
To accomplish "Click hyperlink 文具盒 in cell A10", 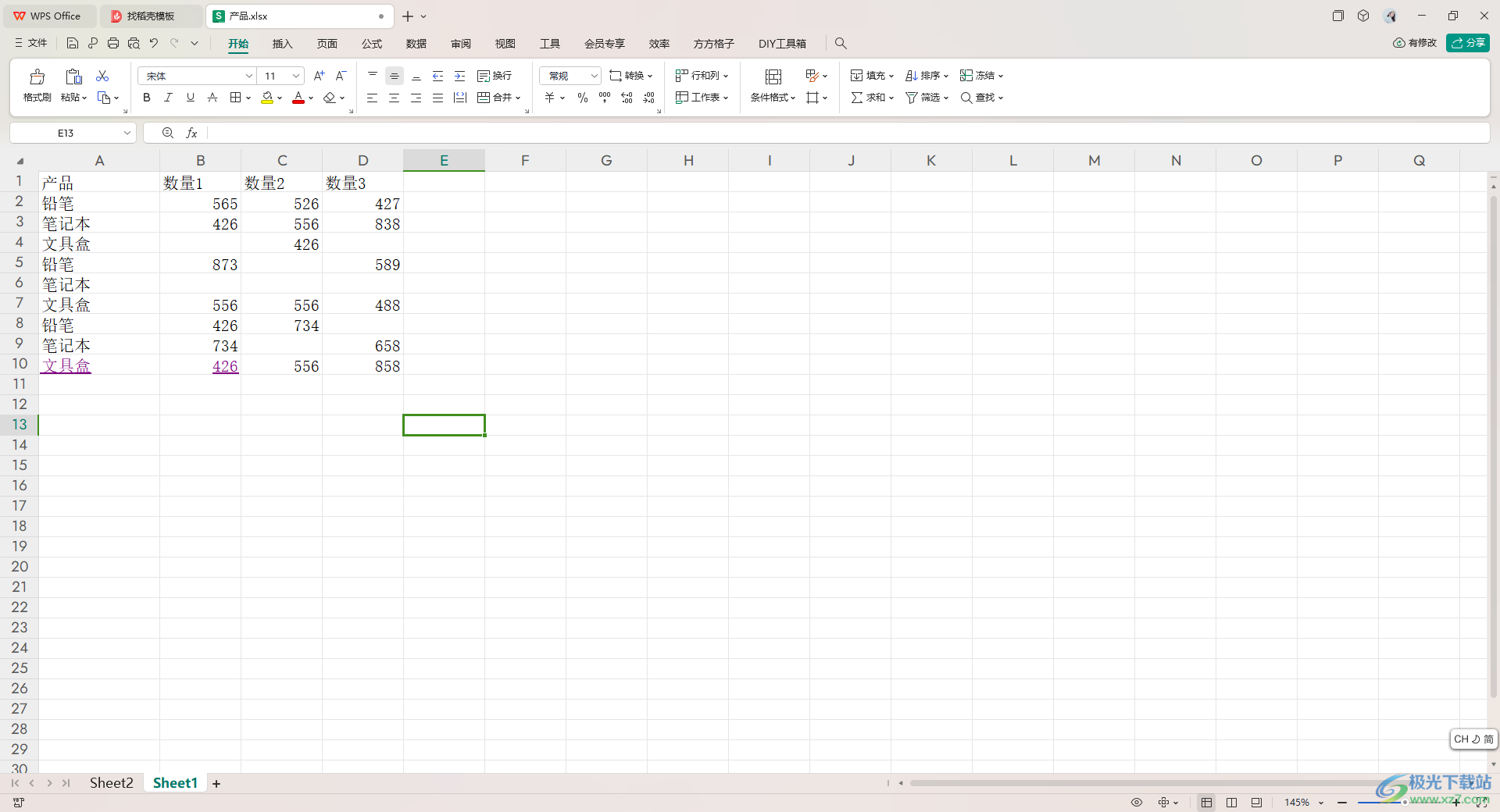I will [66, 366].
